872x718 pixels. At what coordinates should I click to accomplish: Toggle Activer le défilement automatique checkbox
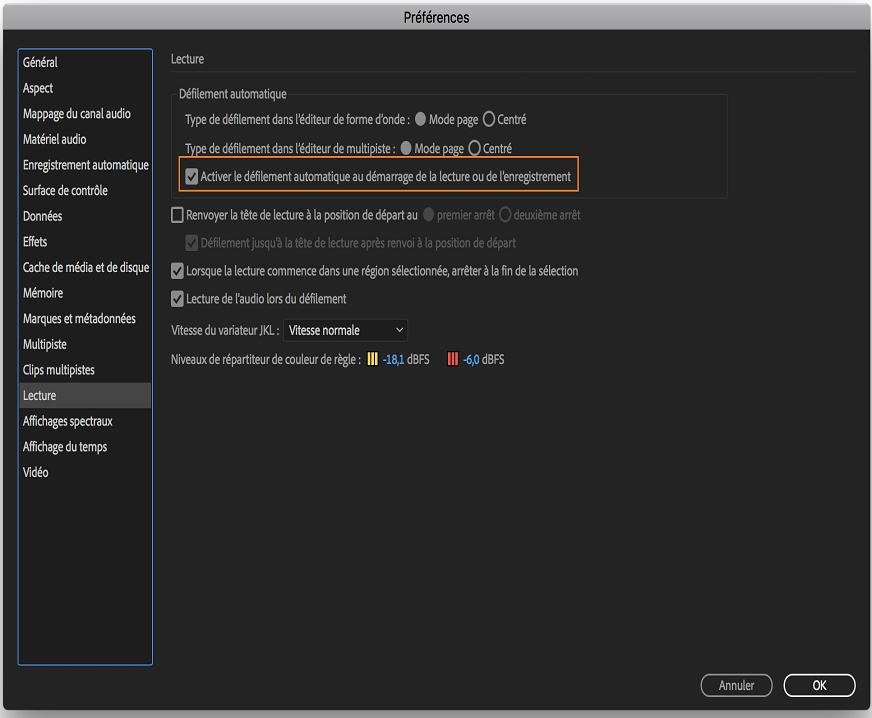pos(192,177)
